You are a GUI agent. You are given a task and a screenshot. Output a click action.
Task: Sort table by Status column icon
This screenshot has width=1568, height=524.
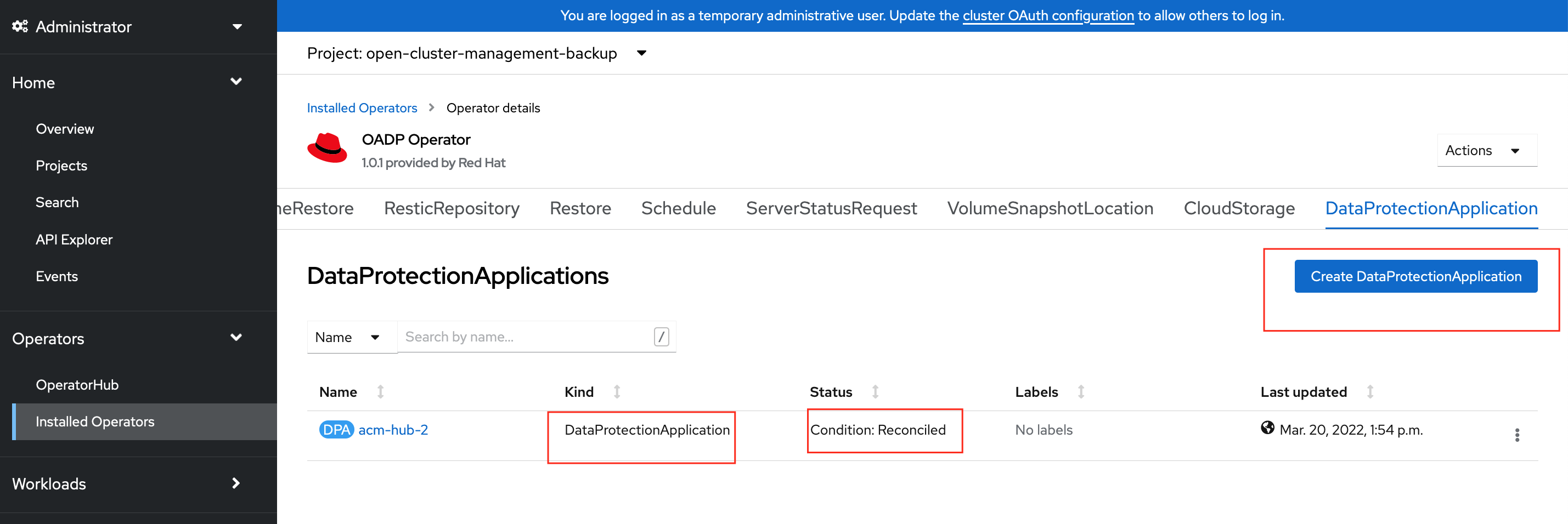[875, 392]
